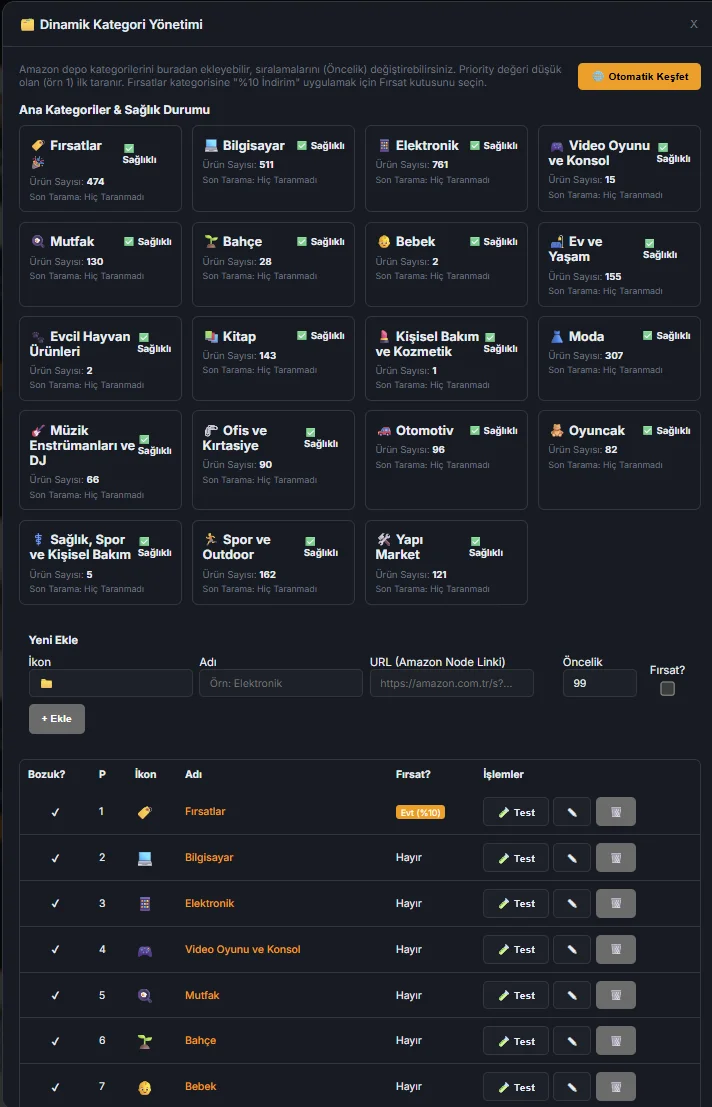Delete Video Oyunu ve Konsol row trash icon
712x1107 pixels.
[x=615, y=950]
